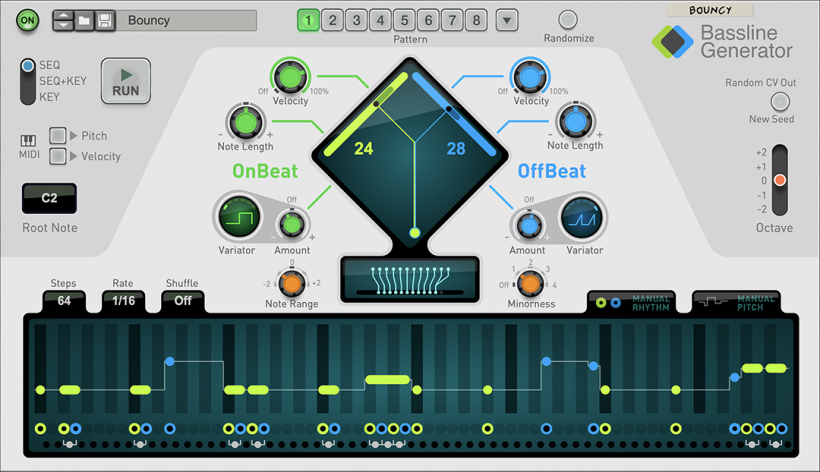The width and height of the screenshot is (820, 472).
Task: Click the OffBeat Variator waveform display
Action: tap(583, 217)
